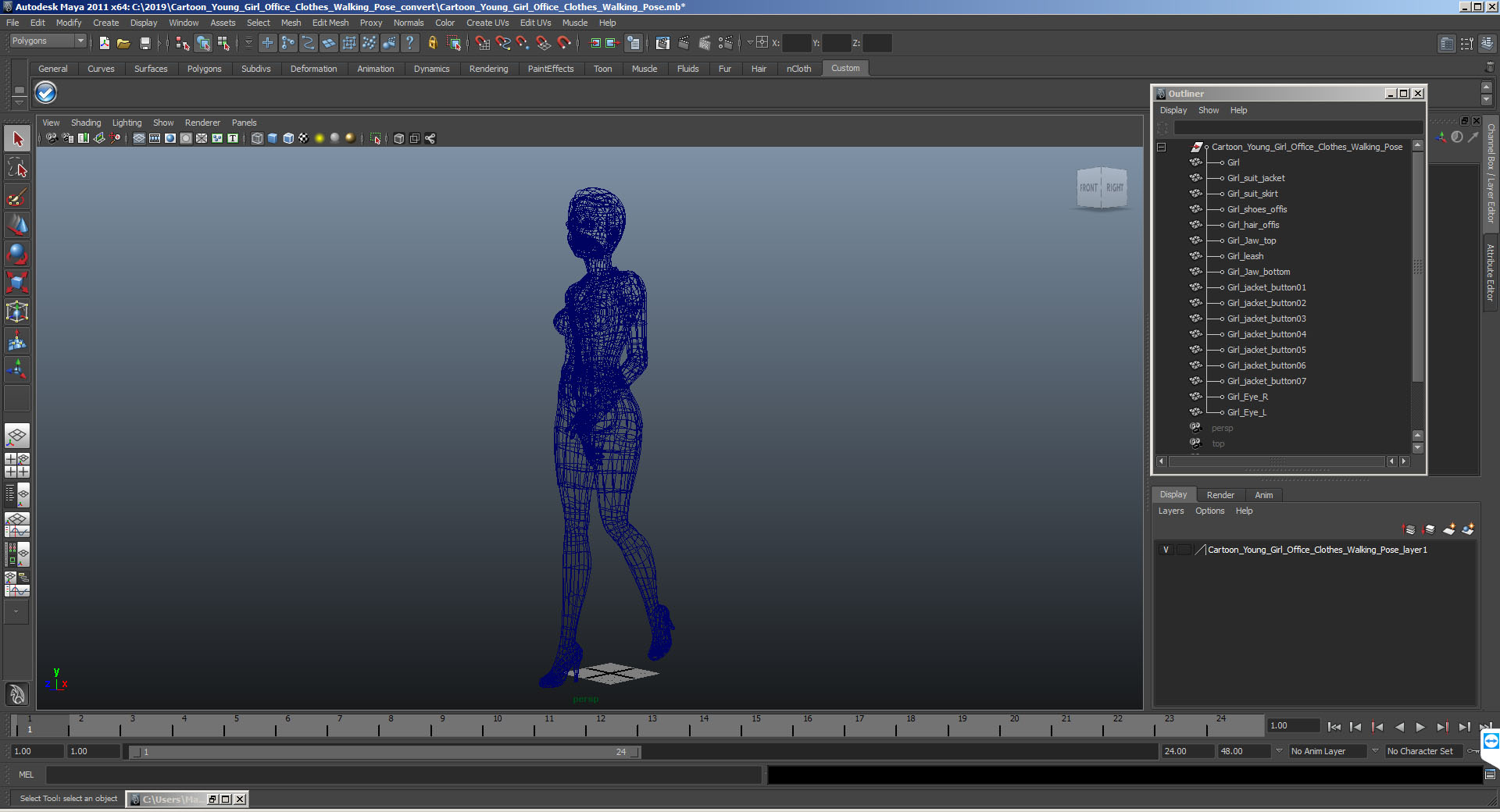Open the Polygons menu set dropdown

(47, 41)
